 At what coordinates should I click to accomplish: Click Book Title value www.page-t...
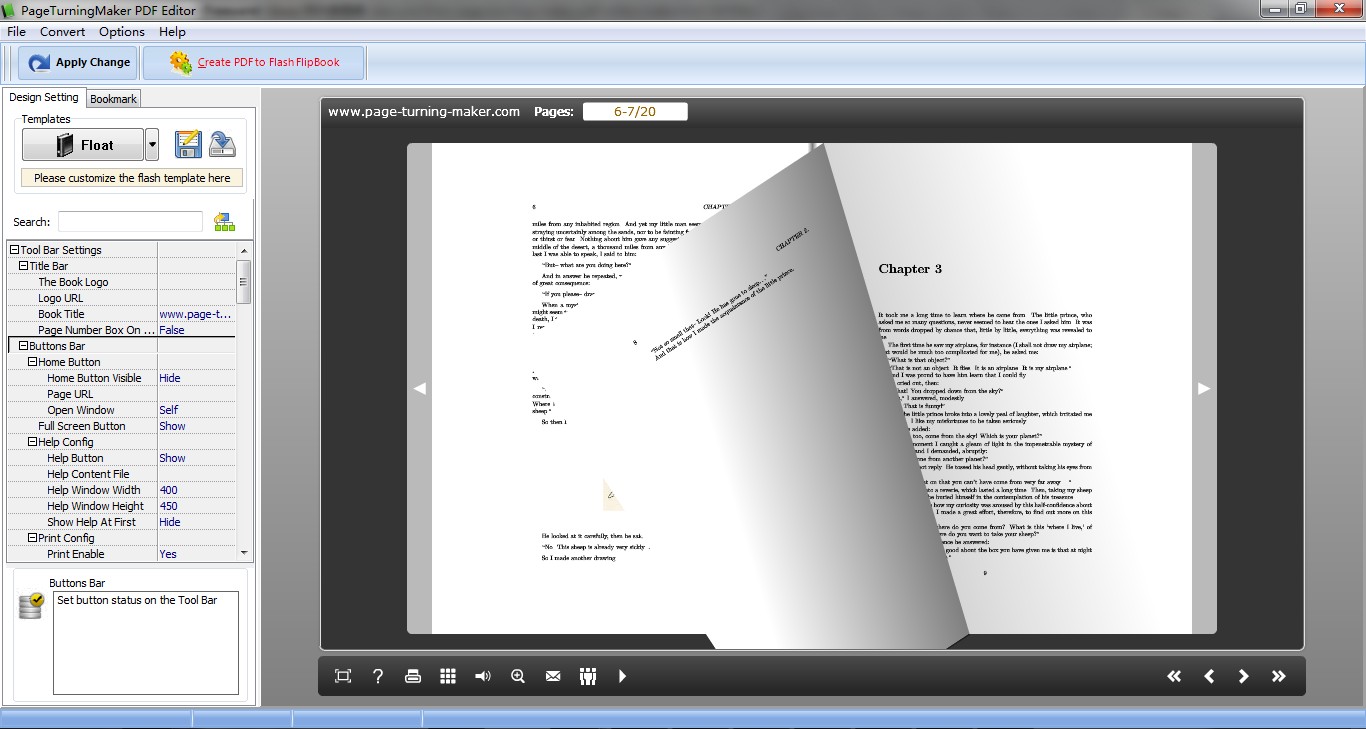click(196, 314)
